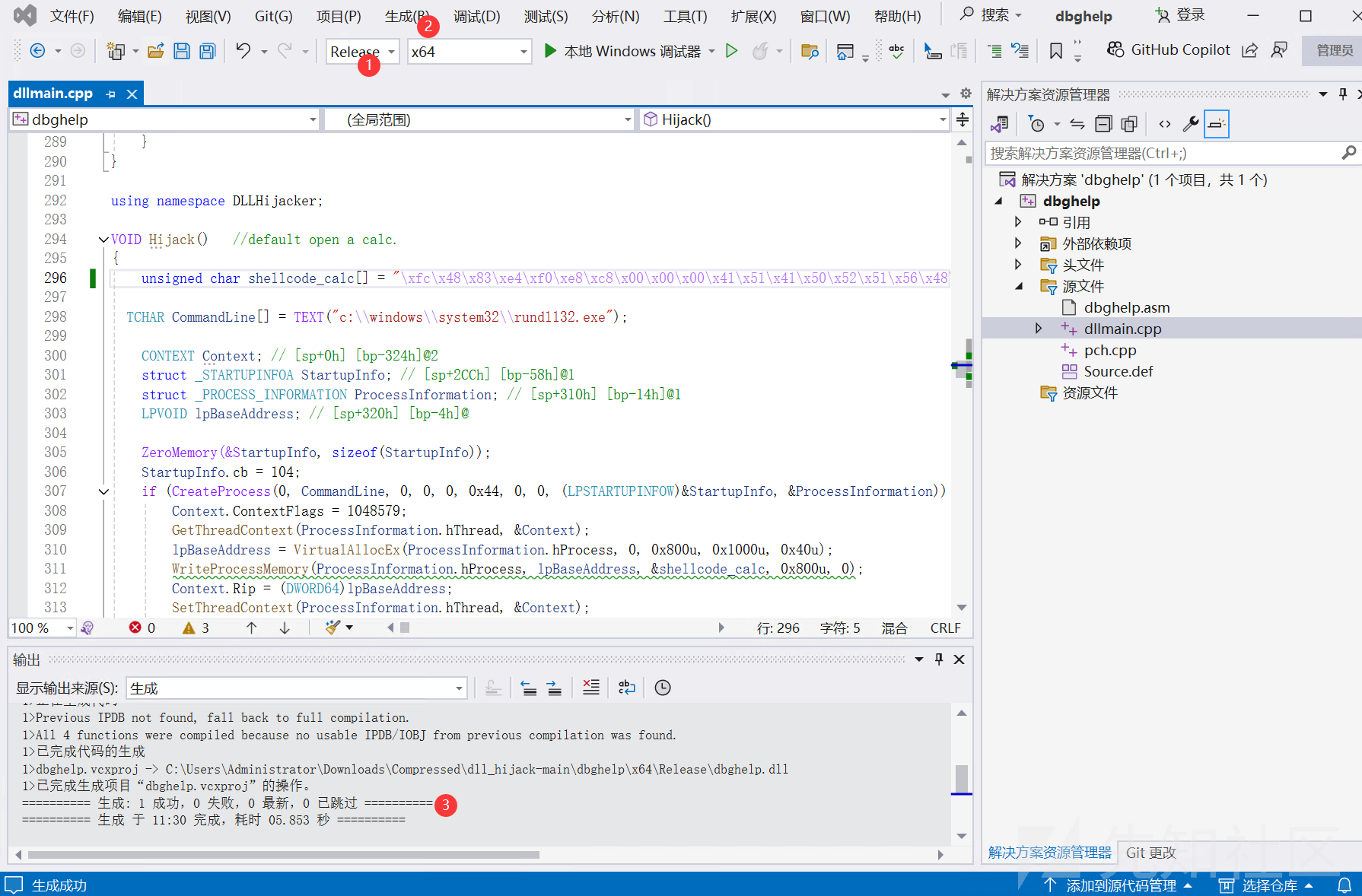
Task: Open the output source dropdown showing 生成
Action: click(x=296, y=688)
